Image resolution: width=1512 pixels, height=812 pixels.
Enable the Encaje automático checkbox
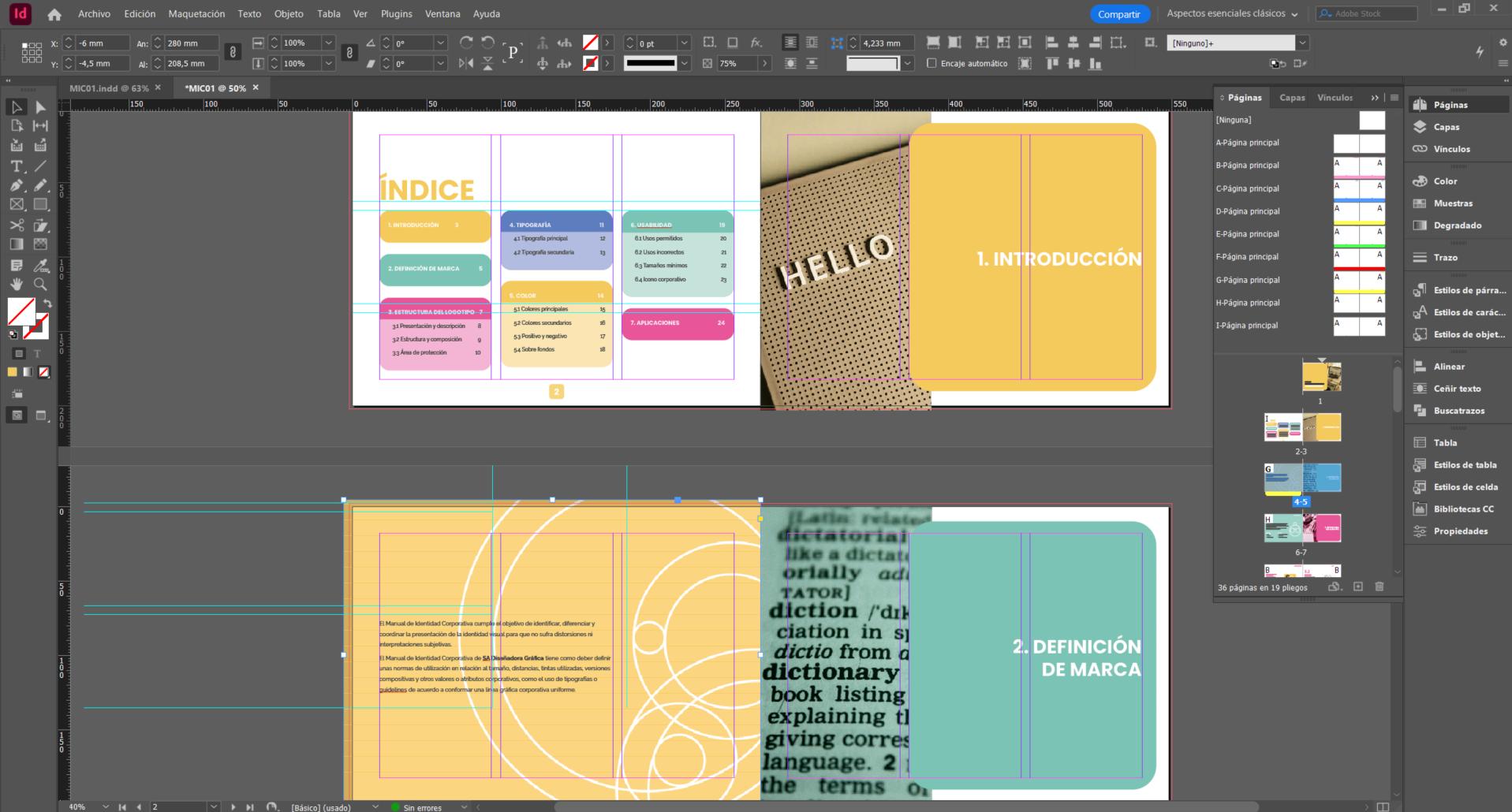pos(931,63)
